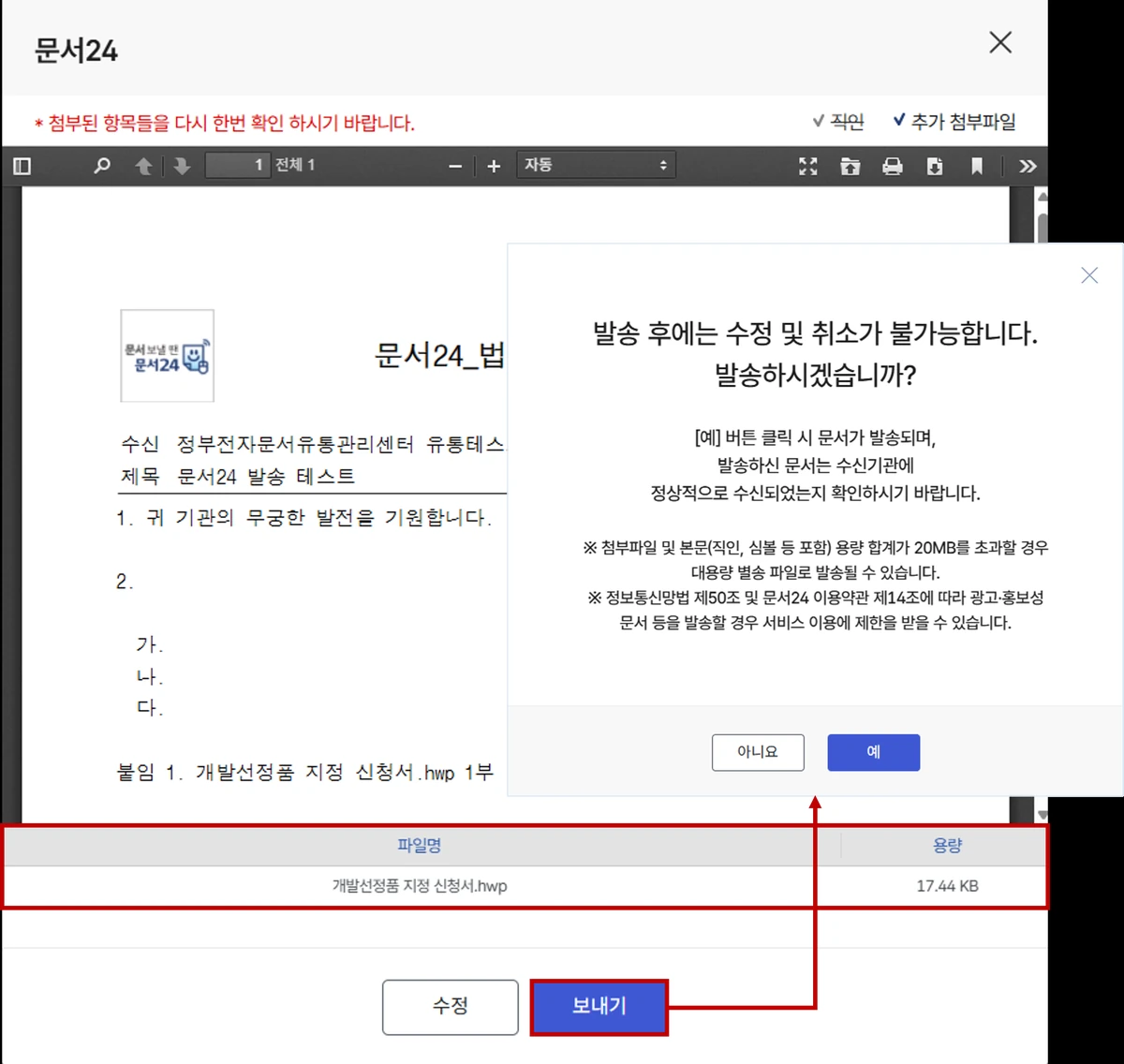This screenshot has width=1124, height=1064.
Task: Click the PDF viewer vertical scrollbar down arrow
Action: click(x=1043, y=814)
